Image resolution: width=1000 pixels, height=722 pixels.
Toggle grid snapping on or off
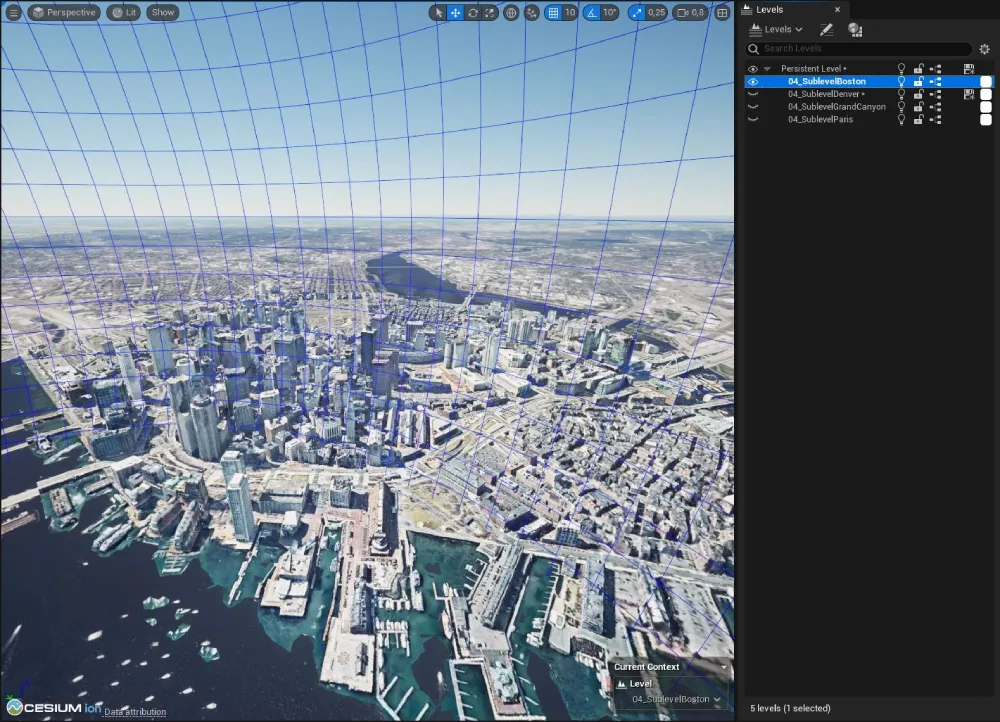553,13
